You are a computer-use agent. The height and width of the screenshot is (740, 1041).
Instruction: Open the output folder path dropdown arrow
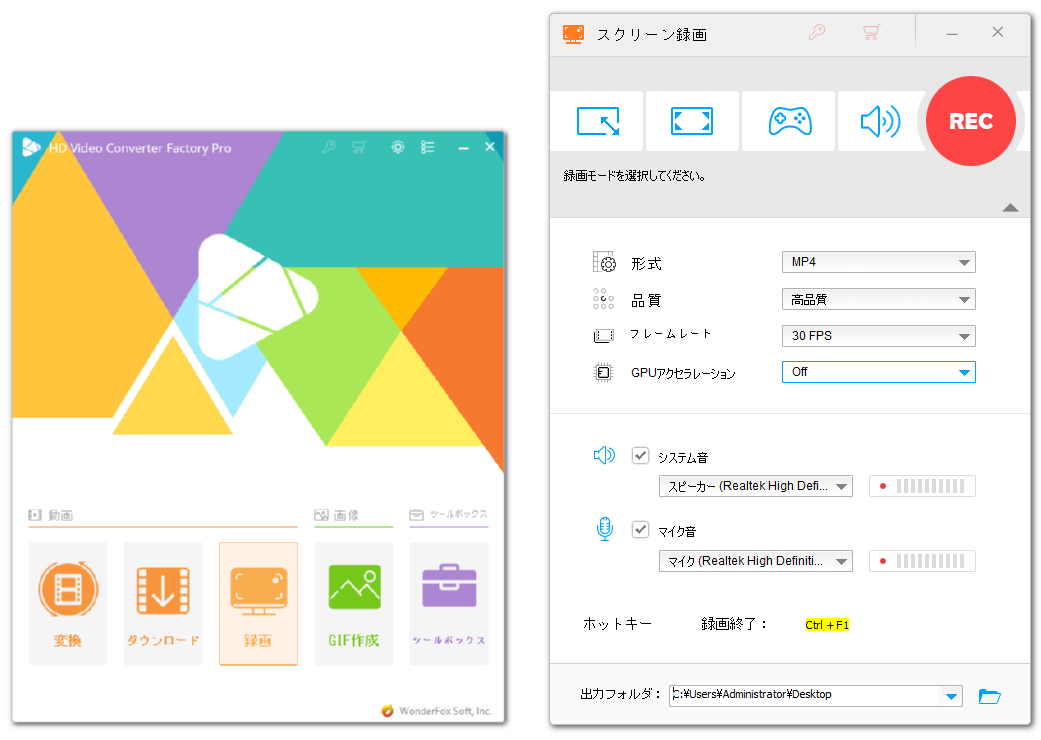point(951,696)
